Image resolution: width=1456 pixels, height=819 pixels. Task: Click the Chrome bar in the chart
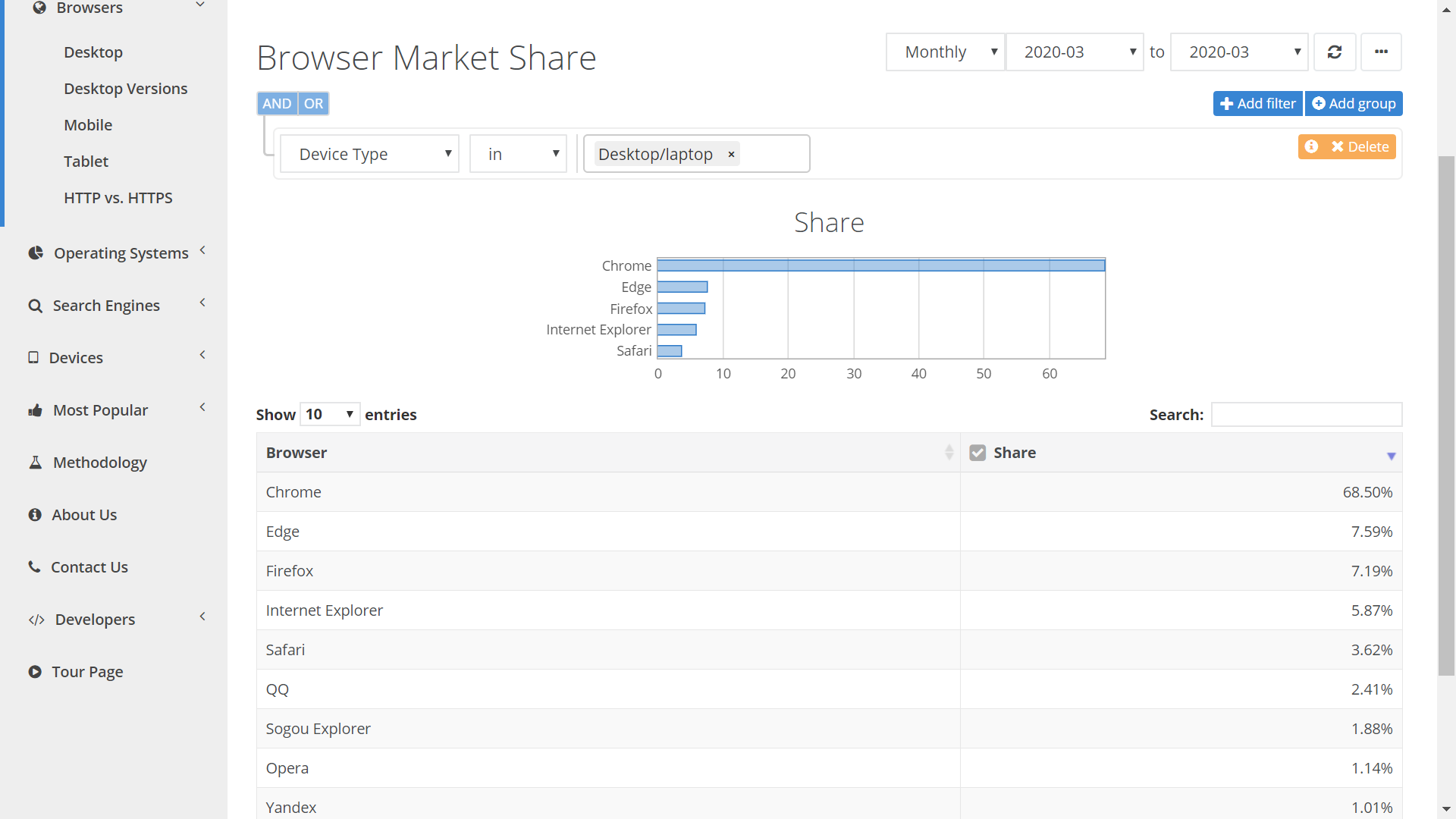(881, 265)
